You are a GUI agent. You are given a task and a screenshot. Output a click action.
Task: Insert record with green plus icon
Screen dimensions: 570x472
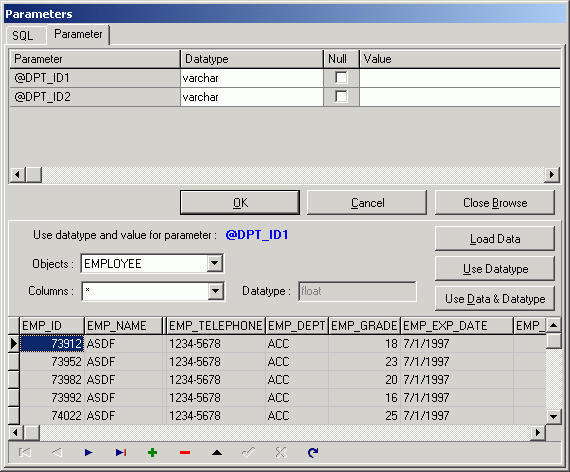[x=153, y=452]
